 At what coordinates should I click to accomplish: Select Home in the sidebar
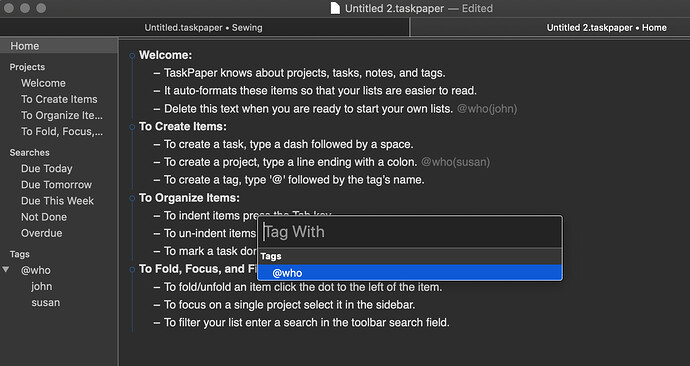tap(59, 46)
